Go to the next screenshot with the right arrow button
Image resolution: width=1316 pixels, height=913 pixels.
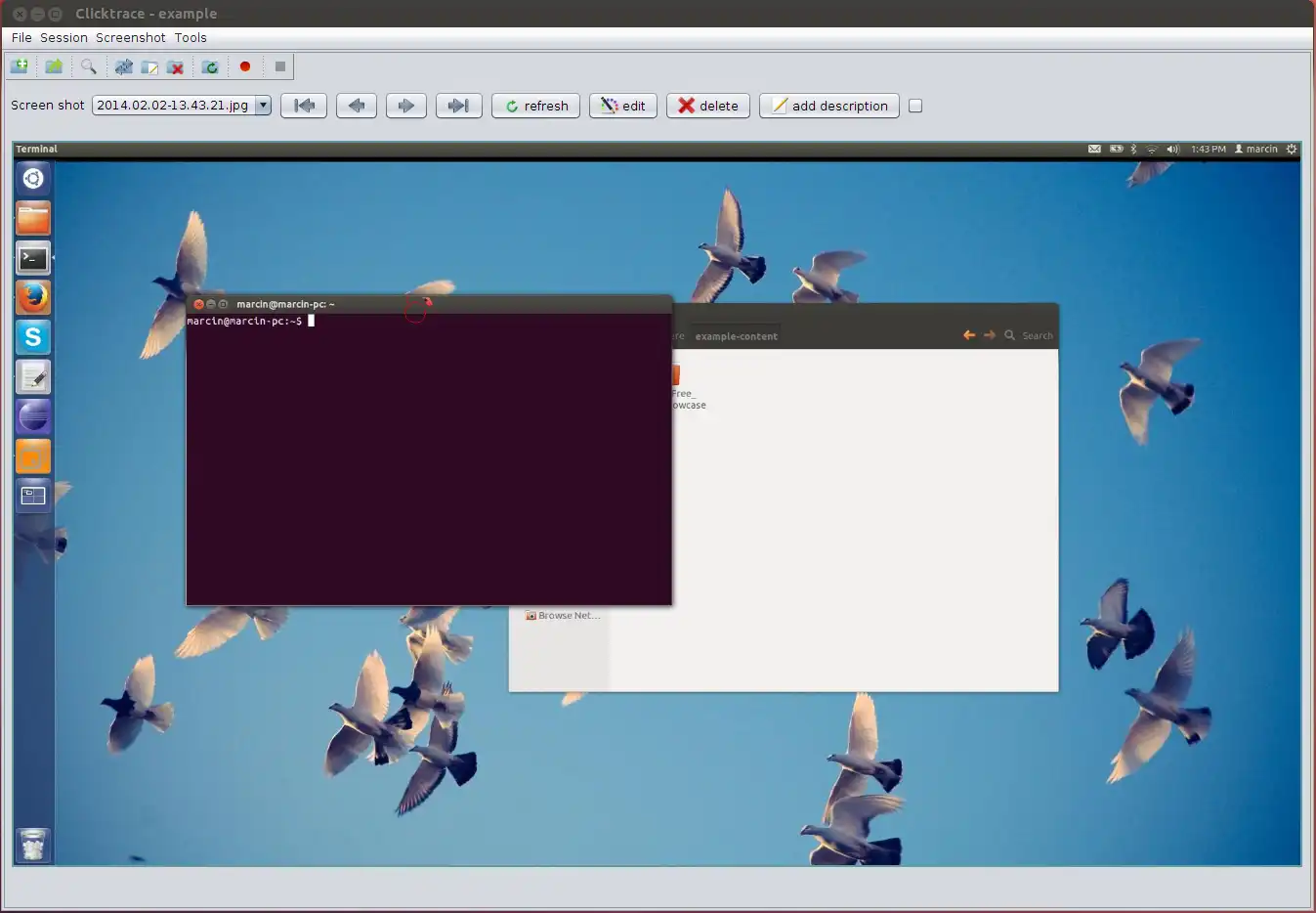[x=406, y=106]
